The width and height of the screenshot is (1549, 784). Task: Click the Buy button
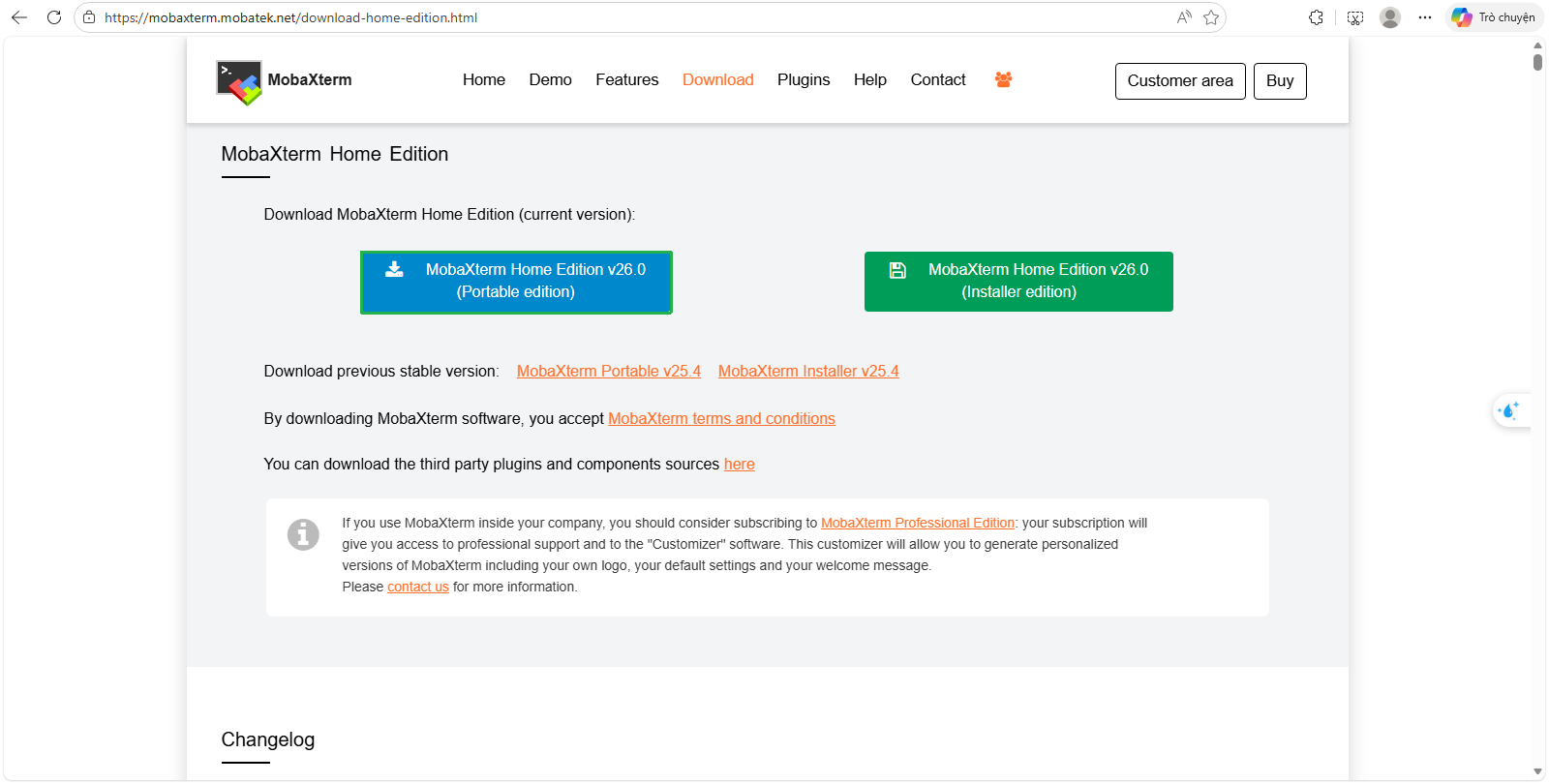pos(1280,81)
